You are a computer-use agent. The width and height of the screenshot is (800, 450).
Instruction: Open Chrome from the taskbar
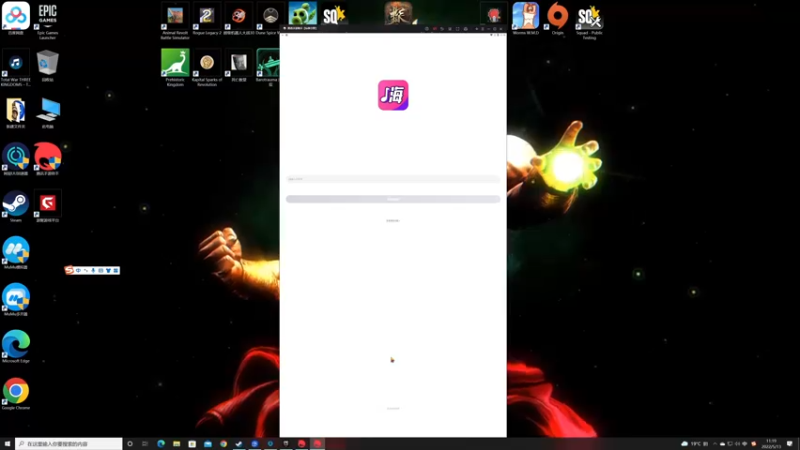(x=223, y=444)
